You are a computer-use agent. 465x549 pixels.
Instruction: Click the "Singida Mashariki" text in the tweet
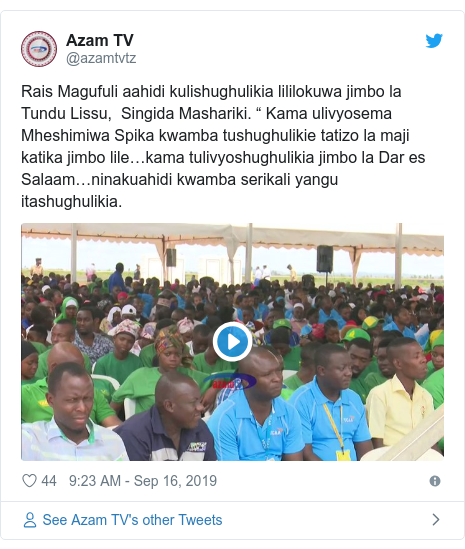[x=186, y=113]
